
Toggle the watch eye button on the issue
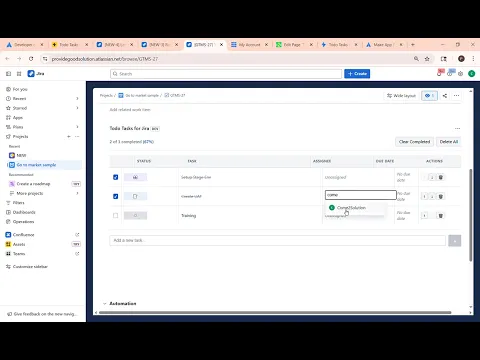point(429,96)
